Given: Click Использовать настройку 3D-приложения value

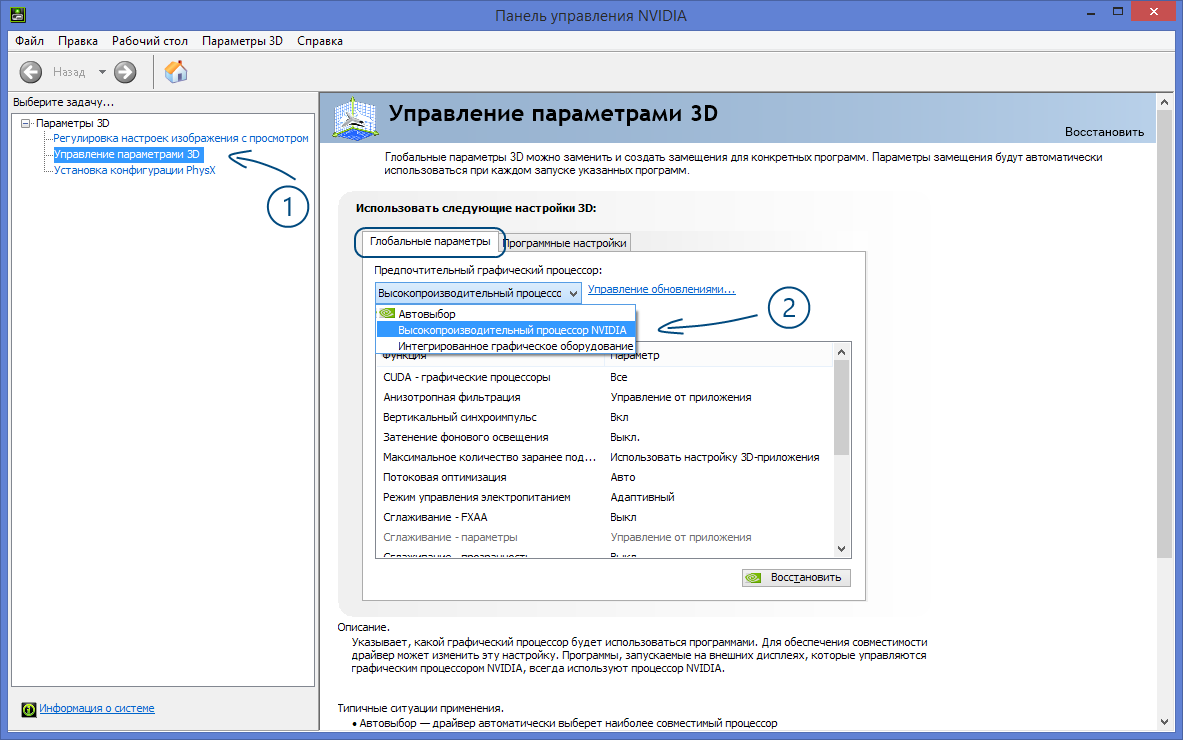Looking at the screenshot, I should pyautogui.click(x=714, y=457).
